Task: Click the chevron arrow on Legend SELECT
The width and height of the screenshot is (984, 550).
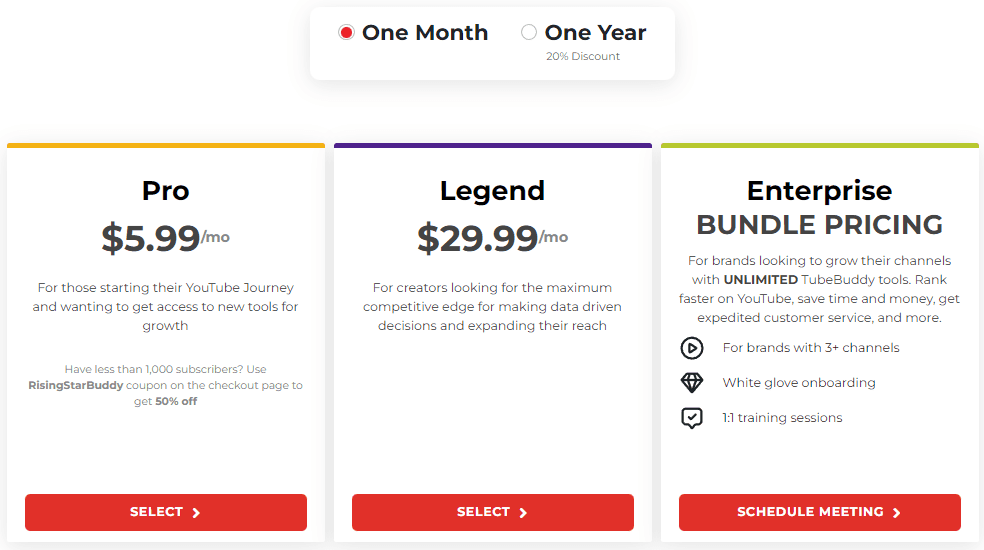Action: [x=523, y=513]
